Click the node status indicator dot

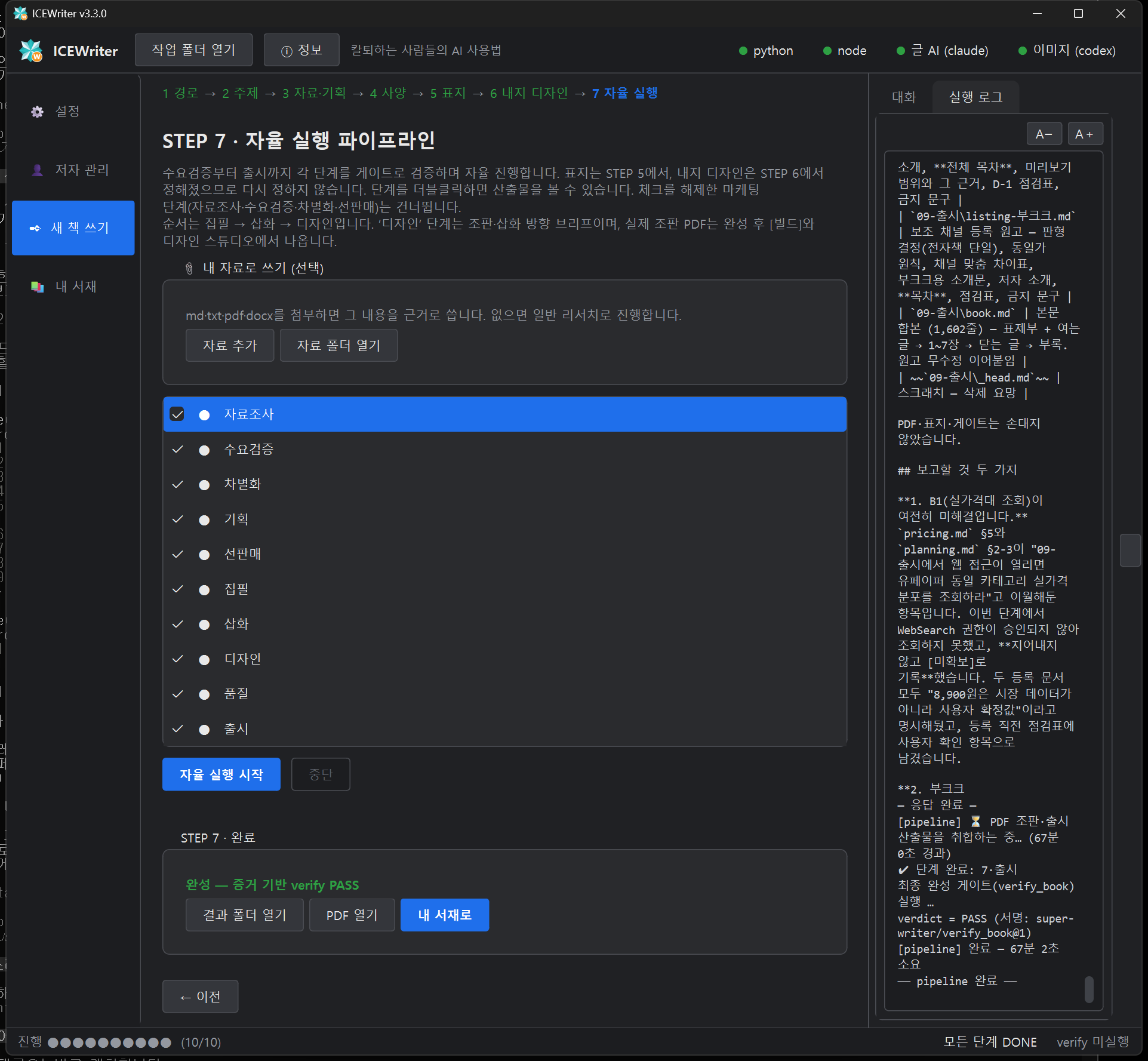tap(827, 51)
